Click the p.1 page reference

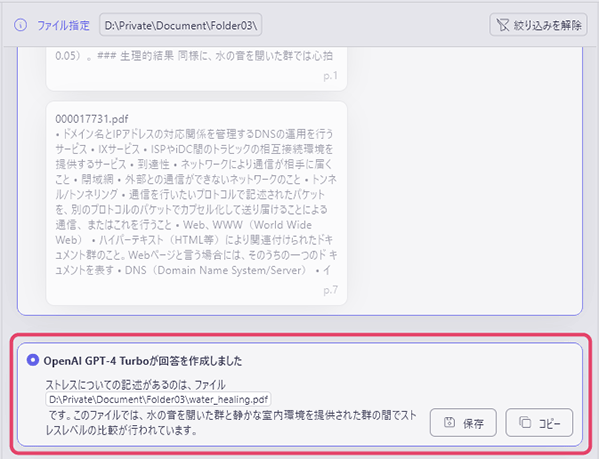[330, 75]
